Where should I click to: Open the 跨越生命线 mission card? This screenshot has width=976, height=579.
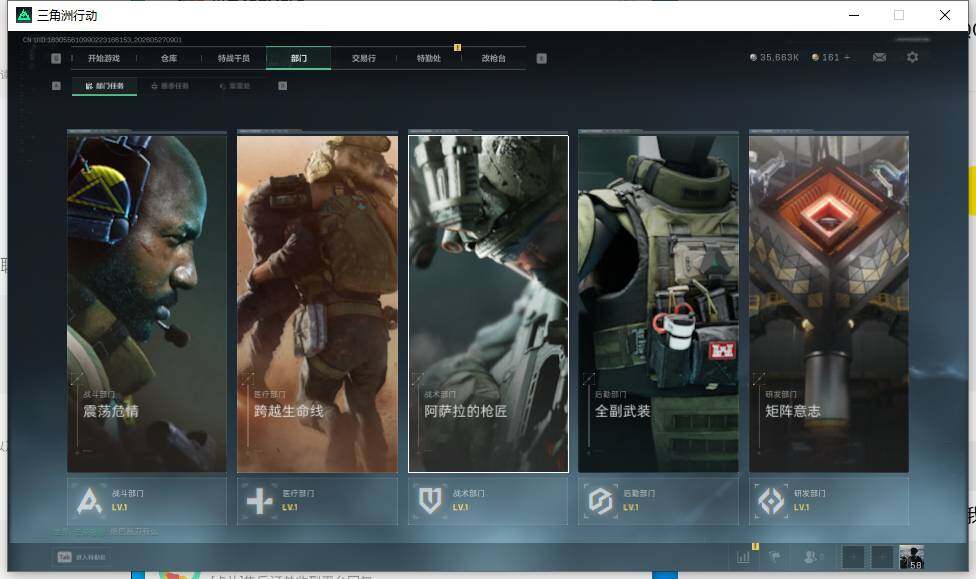click(x=317, y=304)
